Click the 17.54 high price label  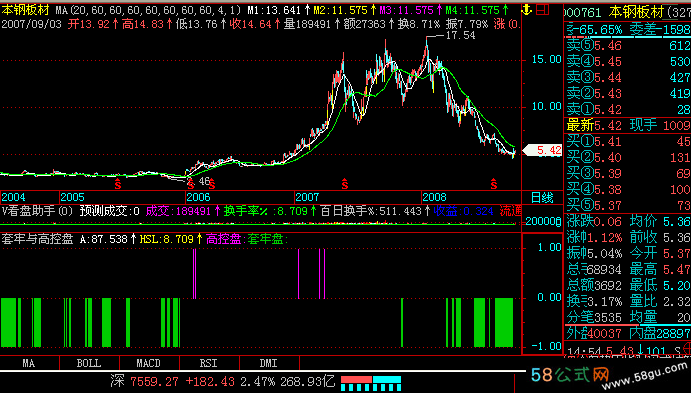click(461, 35)
